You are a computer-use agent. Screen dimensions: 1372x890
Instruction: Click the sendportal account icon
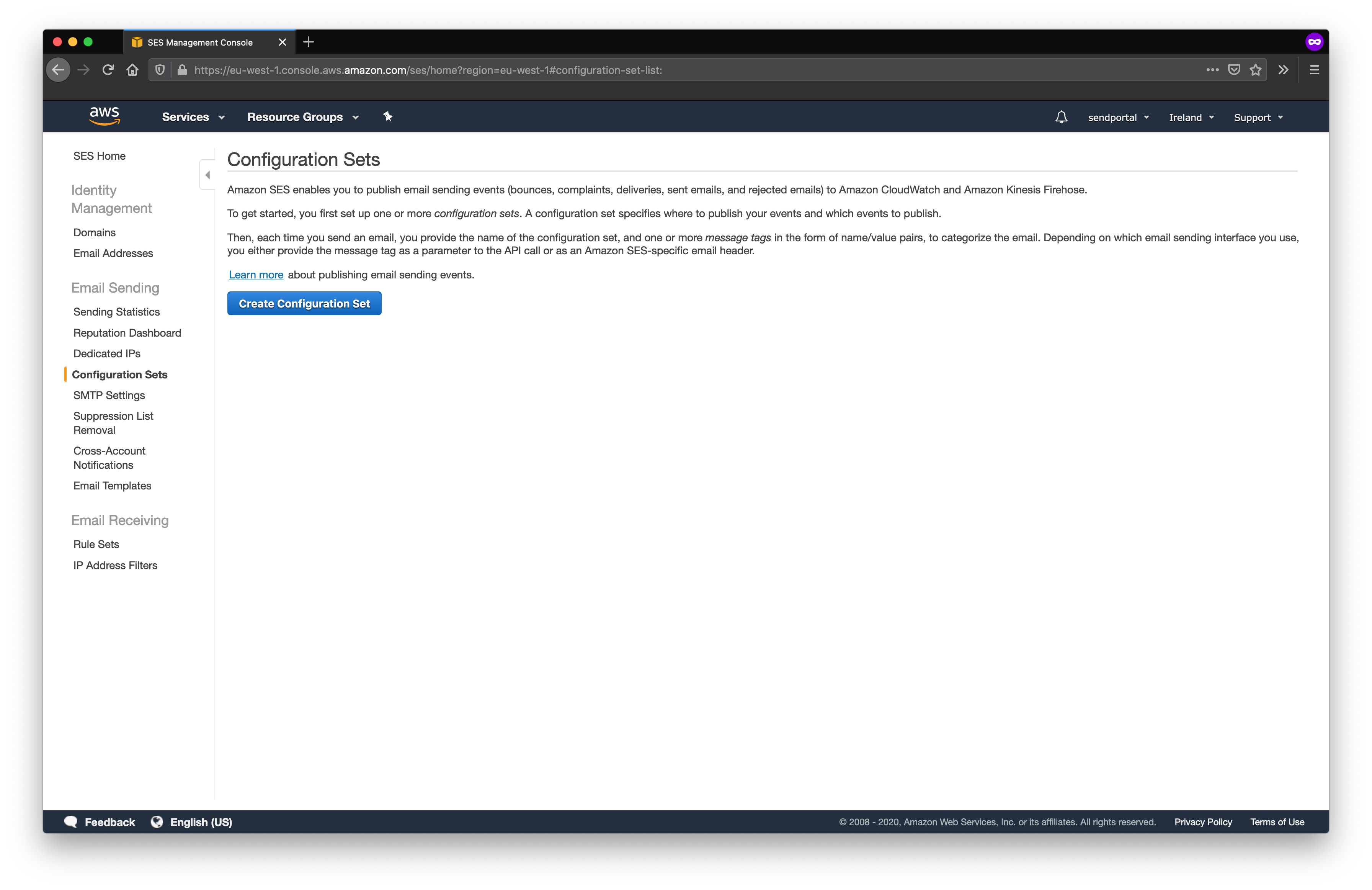tap(1113, 117)
